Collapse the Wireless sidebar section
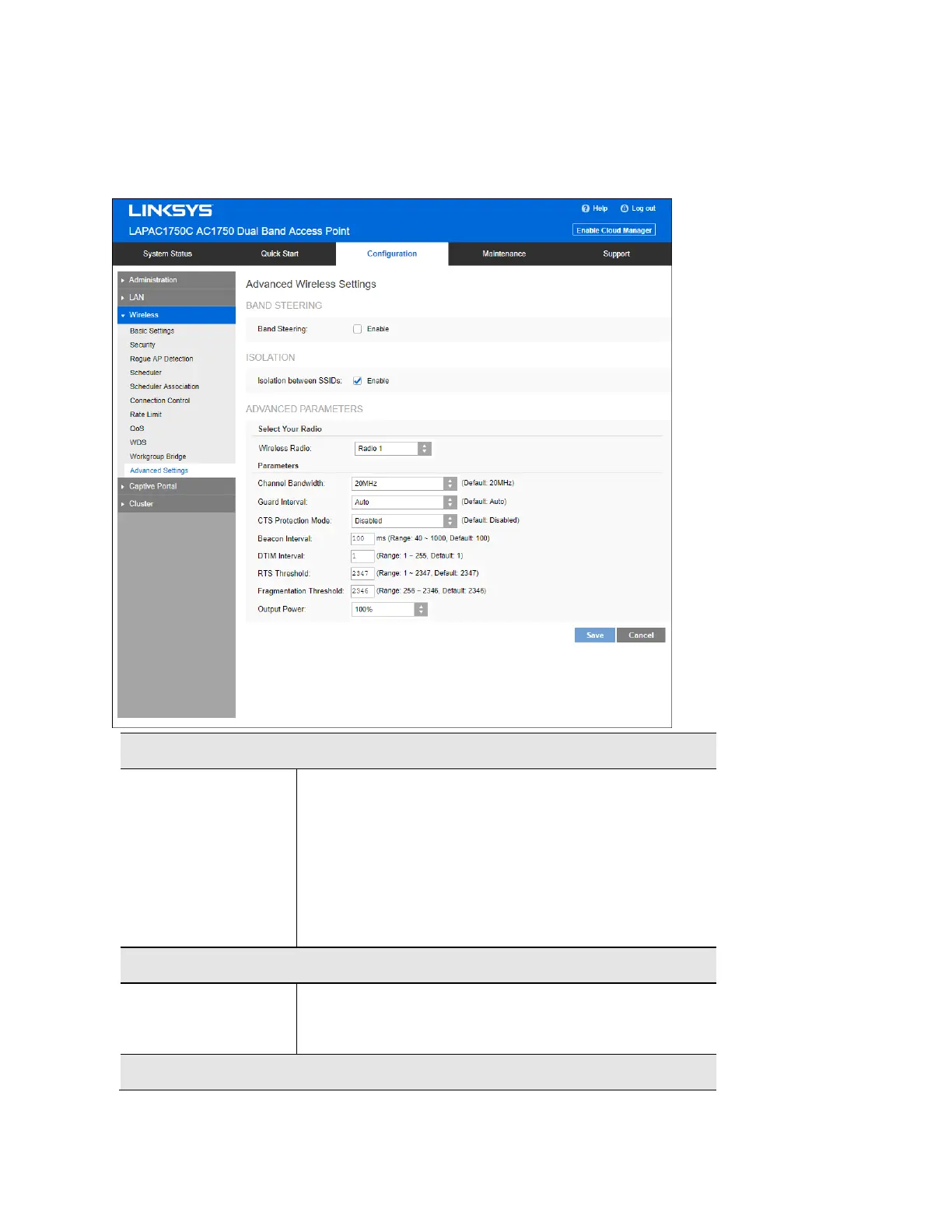This screenshot has height=1232, width=952. [x=177, y=315]
